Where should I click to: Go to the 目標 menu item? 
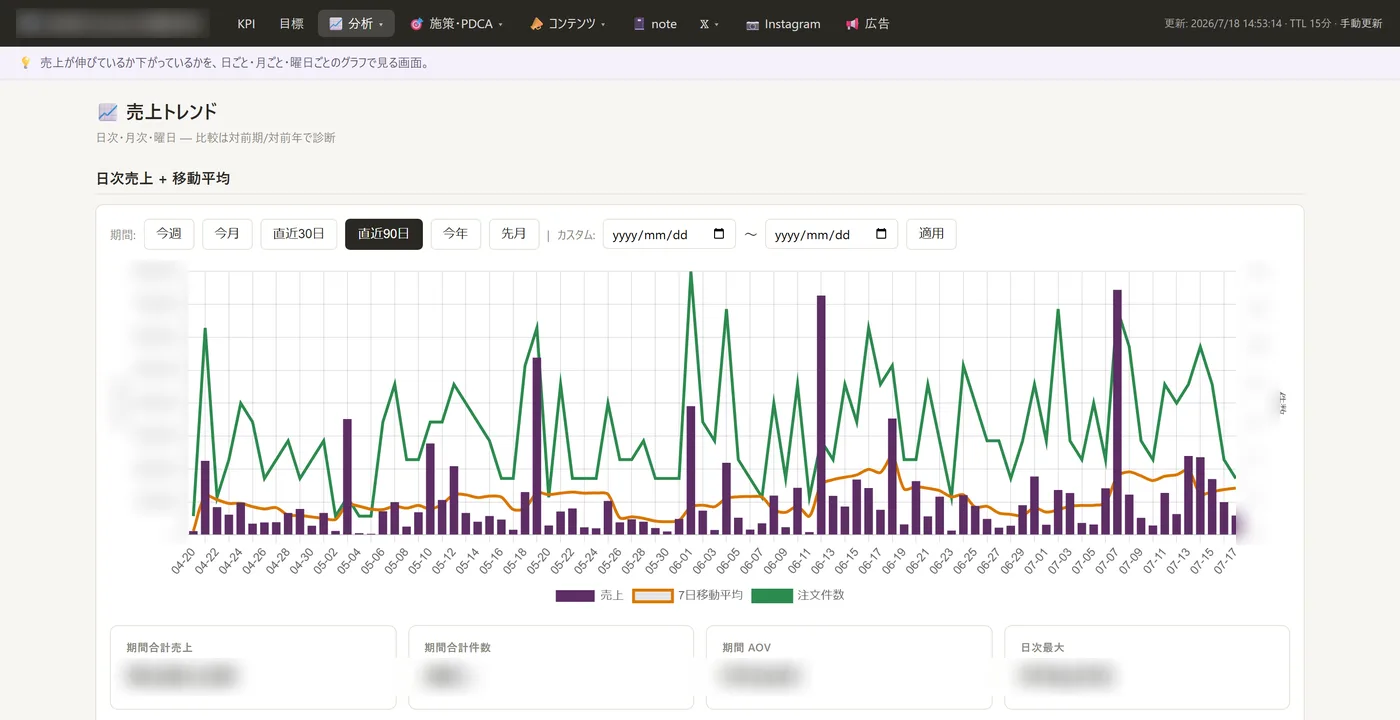pyautogui.click(x=291, y=24)
